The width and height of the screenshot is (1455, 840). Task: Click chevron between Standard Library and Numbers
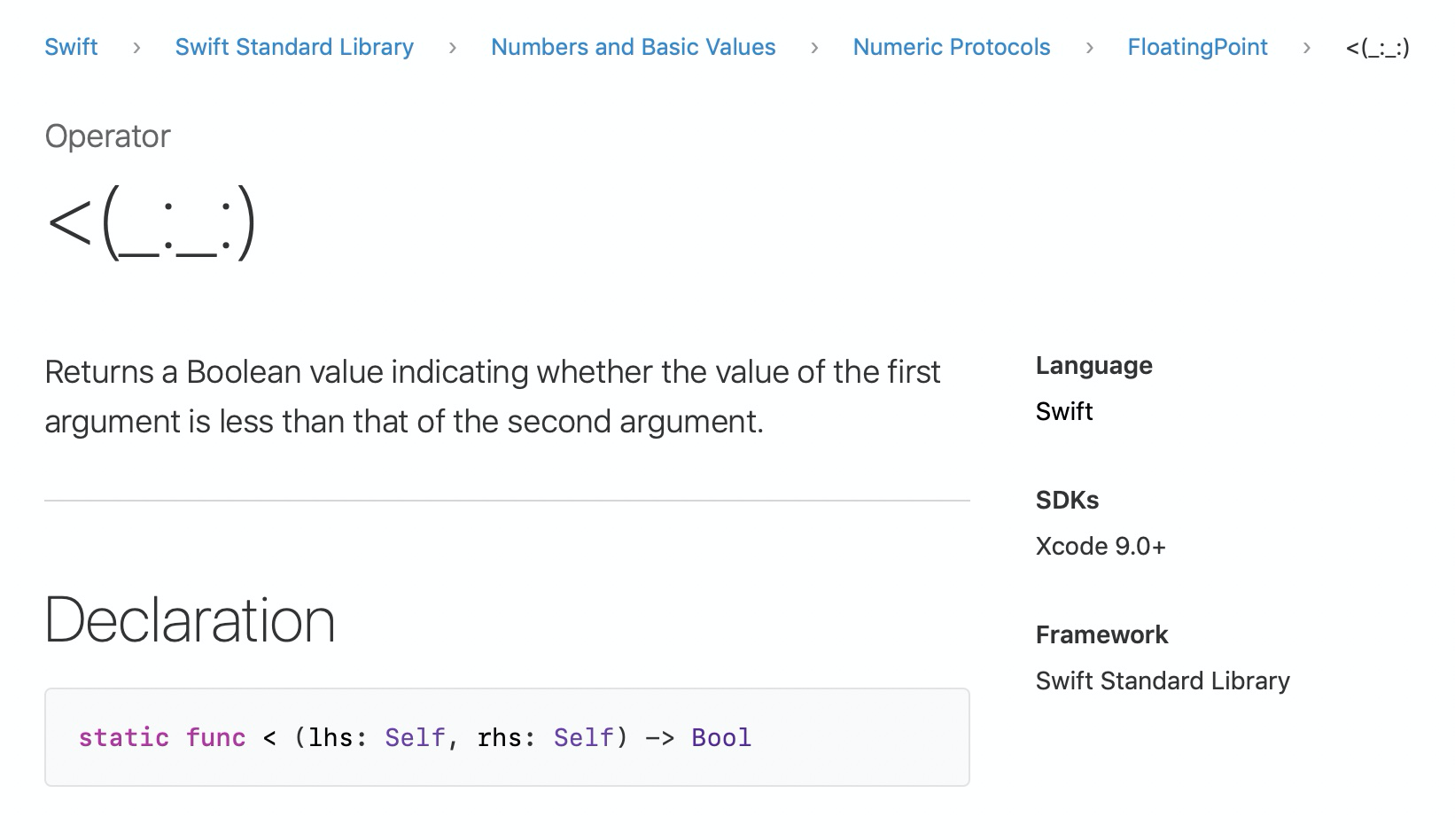click(453, 48)
